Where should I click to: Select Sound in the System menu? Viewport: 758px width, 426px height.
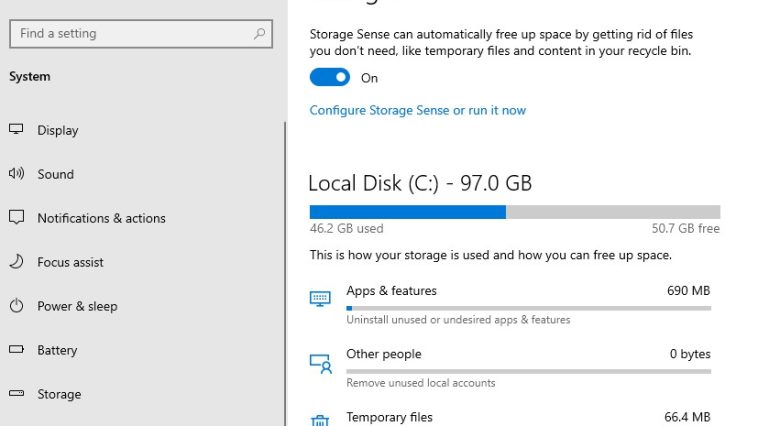(56, 174)
